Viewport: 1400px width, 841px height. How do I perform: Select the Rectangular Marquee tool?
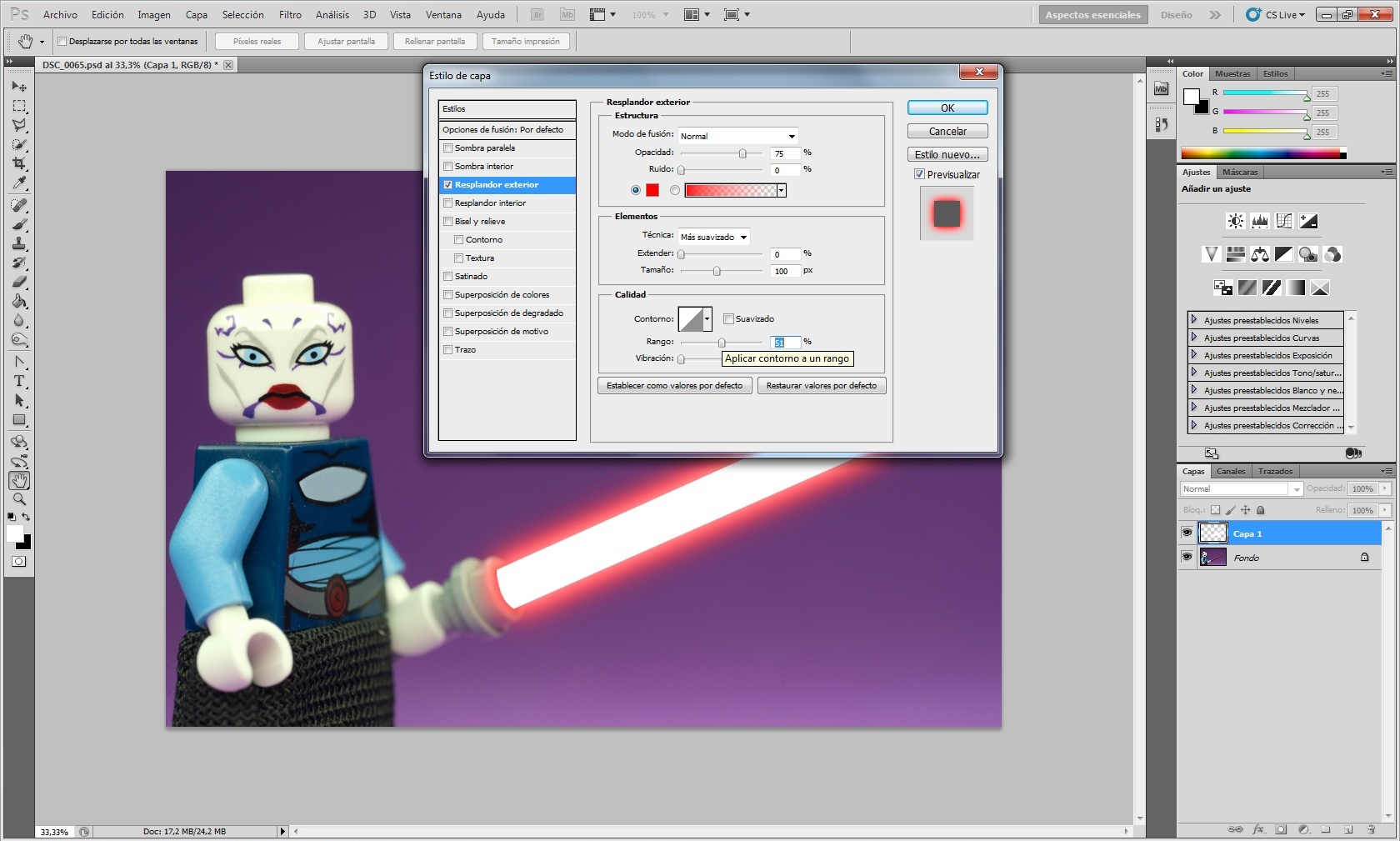[19, 106]
